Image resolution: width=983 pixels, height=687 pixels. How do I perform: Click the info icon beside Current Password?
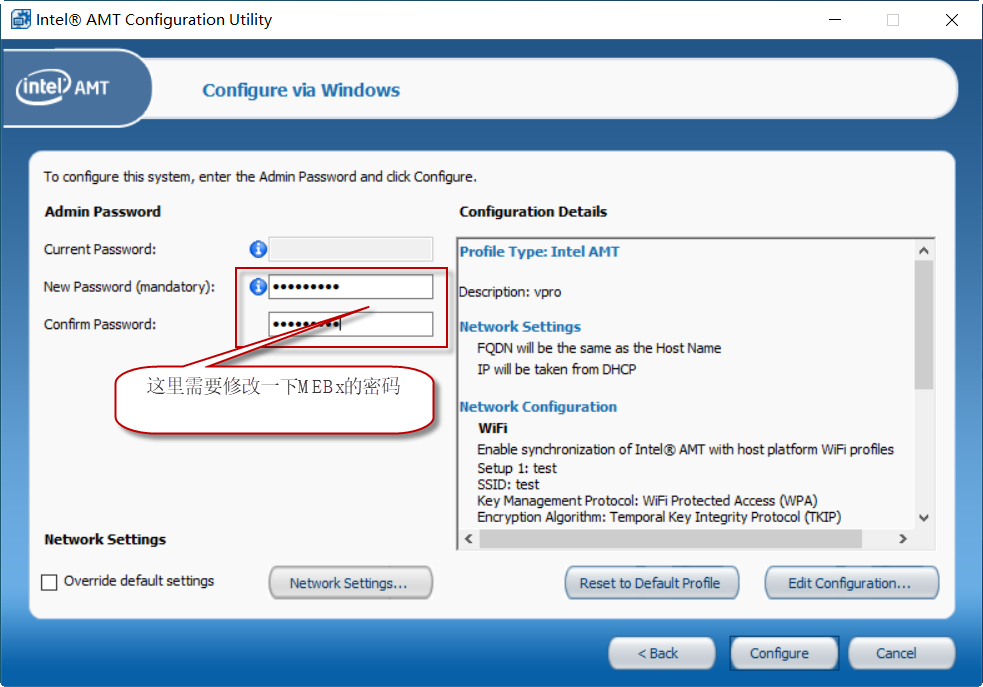click(x=258, y=249)
